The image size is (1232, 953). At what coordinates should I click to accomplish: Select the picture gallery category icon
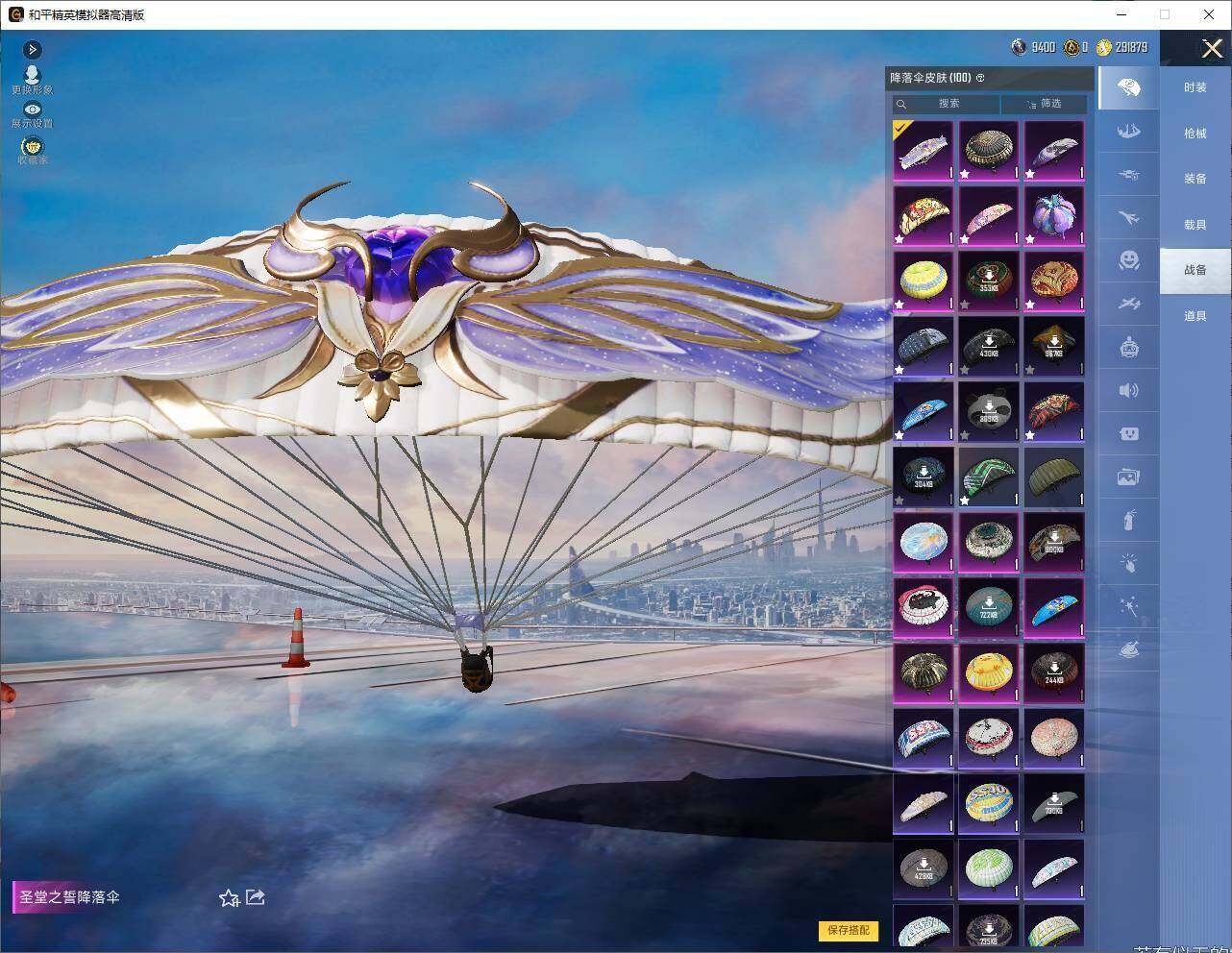coord(1128,476)
